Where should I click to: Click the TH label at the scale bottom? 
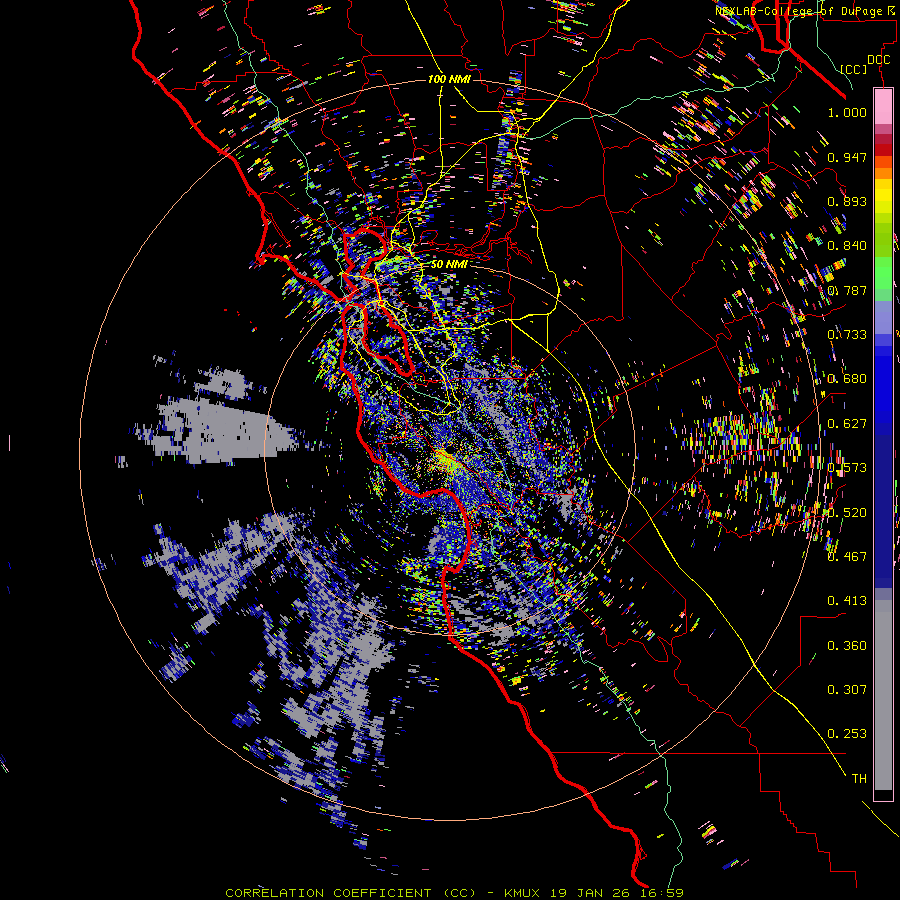coord(859,779)
